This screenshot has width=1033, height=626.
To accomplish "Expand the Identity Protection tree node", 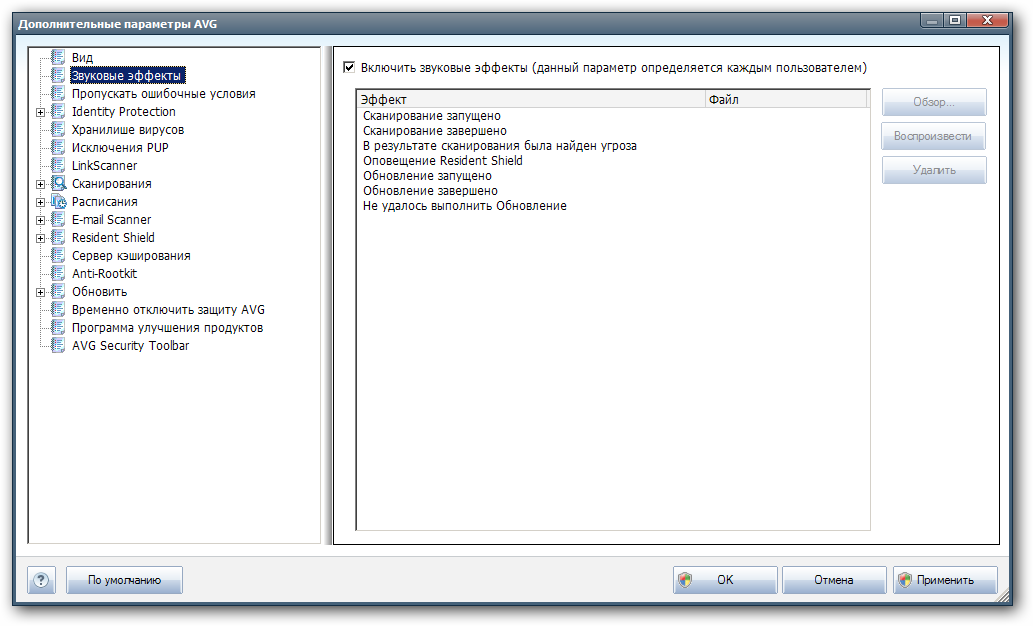I will coord(41,113).
